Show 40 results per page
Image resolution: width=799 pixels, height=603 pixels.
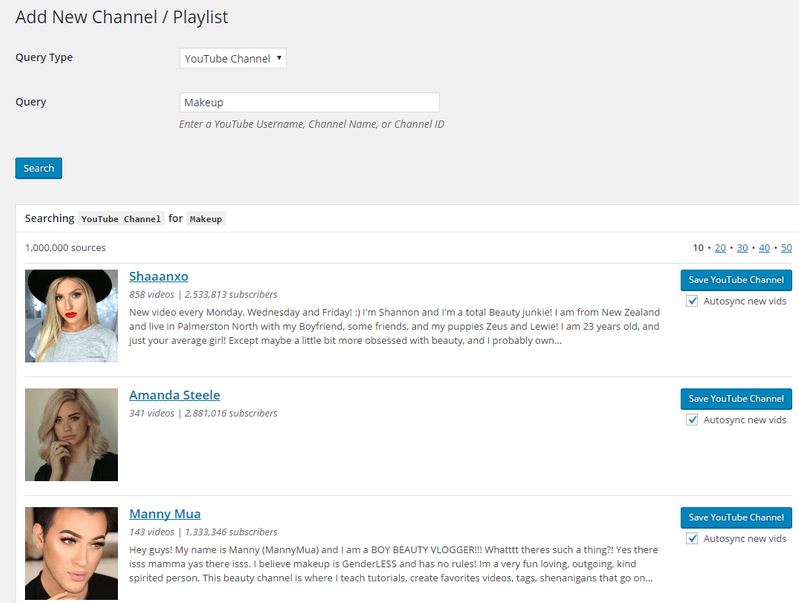click(x=764, y=248)
